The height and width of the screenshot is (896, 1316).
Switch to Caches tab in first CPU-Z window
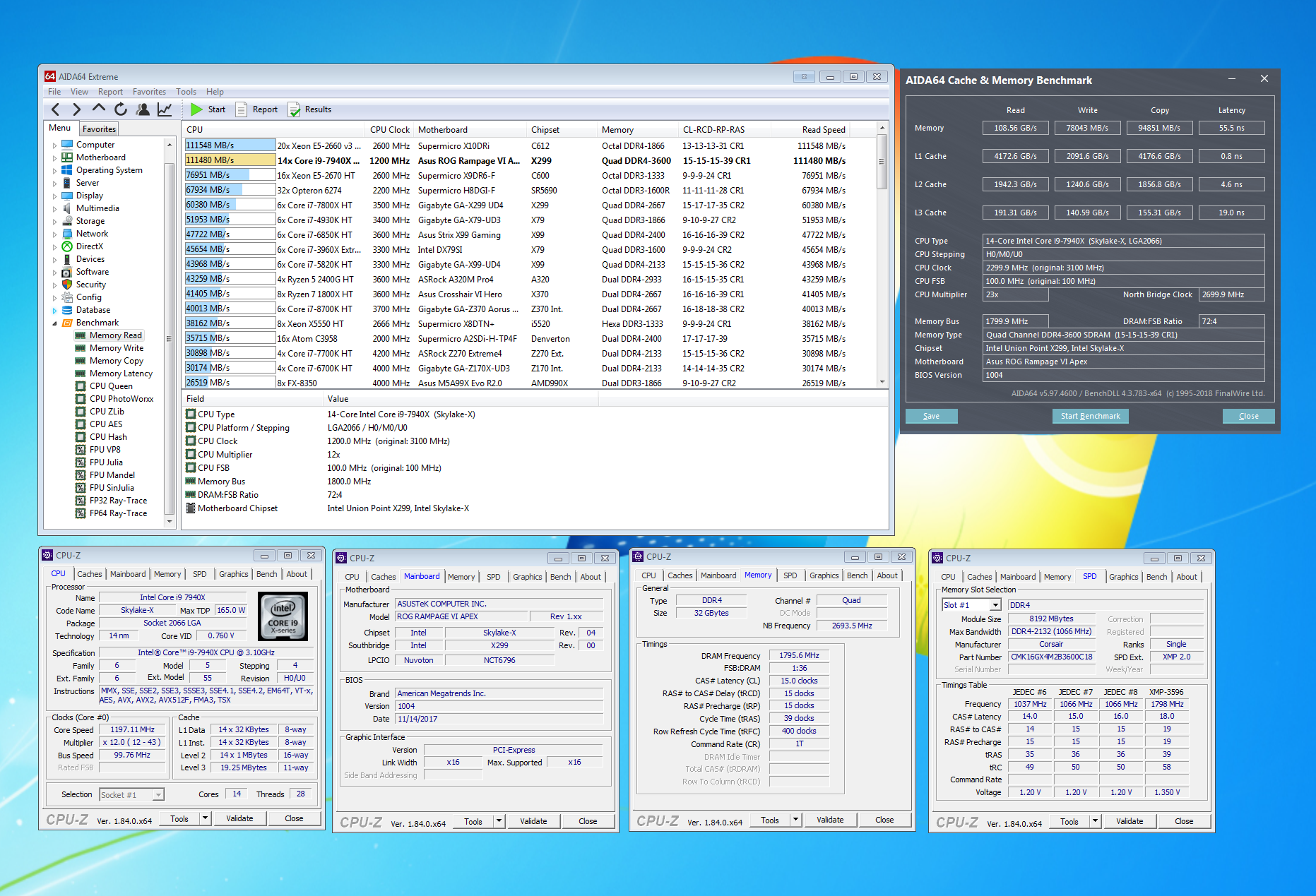(90, 574)
